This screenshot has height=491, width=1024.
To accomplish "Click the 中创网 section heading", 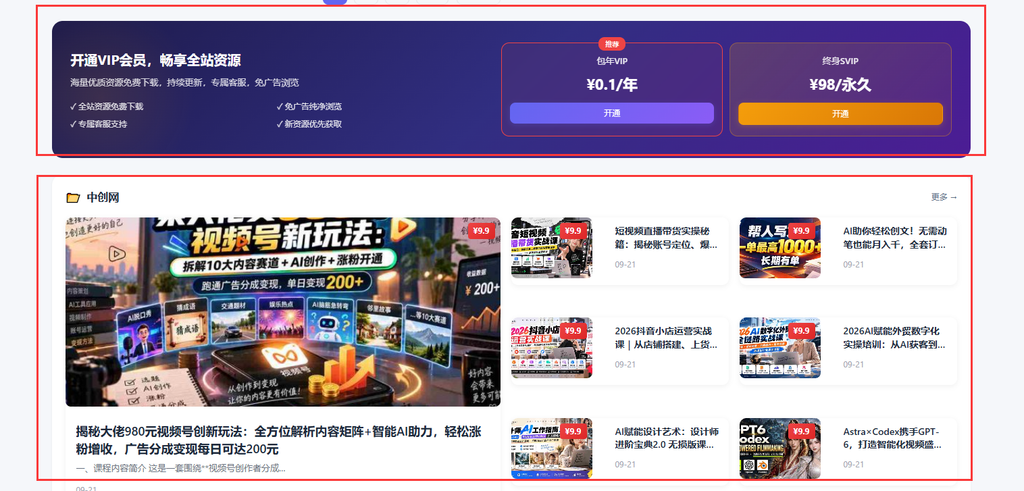I will (x=103, y=197).
